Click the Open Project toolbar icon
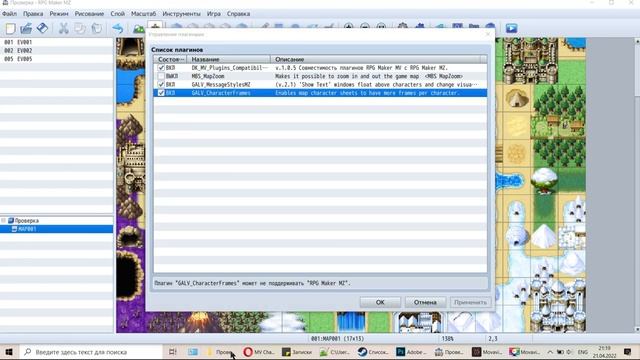 click(x=26, y=28)
